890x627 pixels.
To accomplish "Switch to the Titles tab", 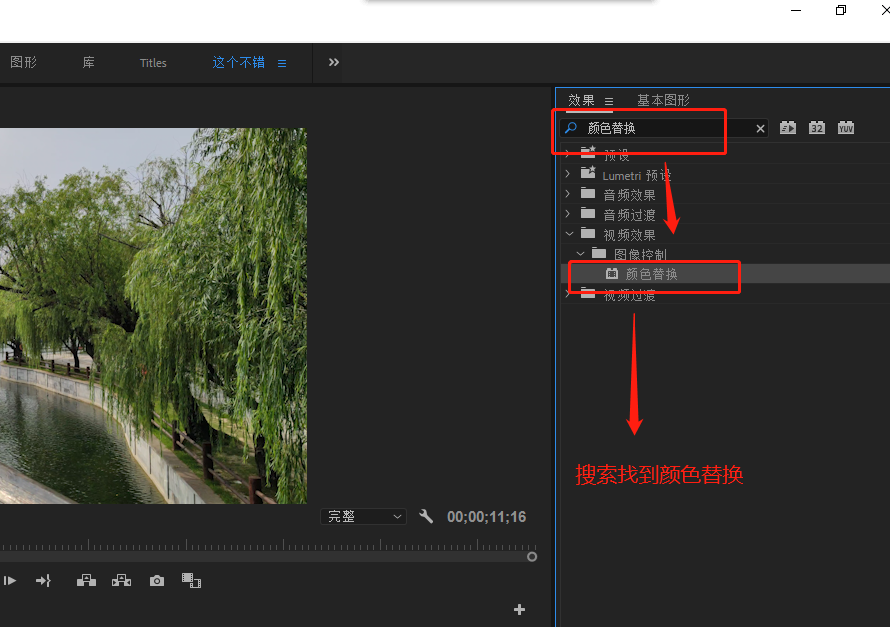I will [x=152, y=62].
